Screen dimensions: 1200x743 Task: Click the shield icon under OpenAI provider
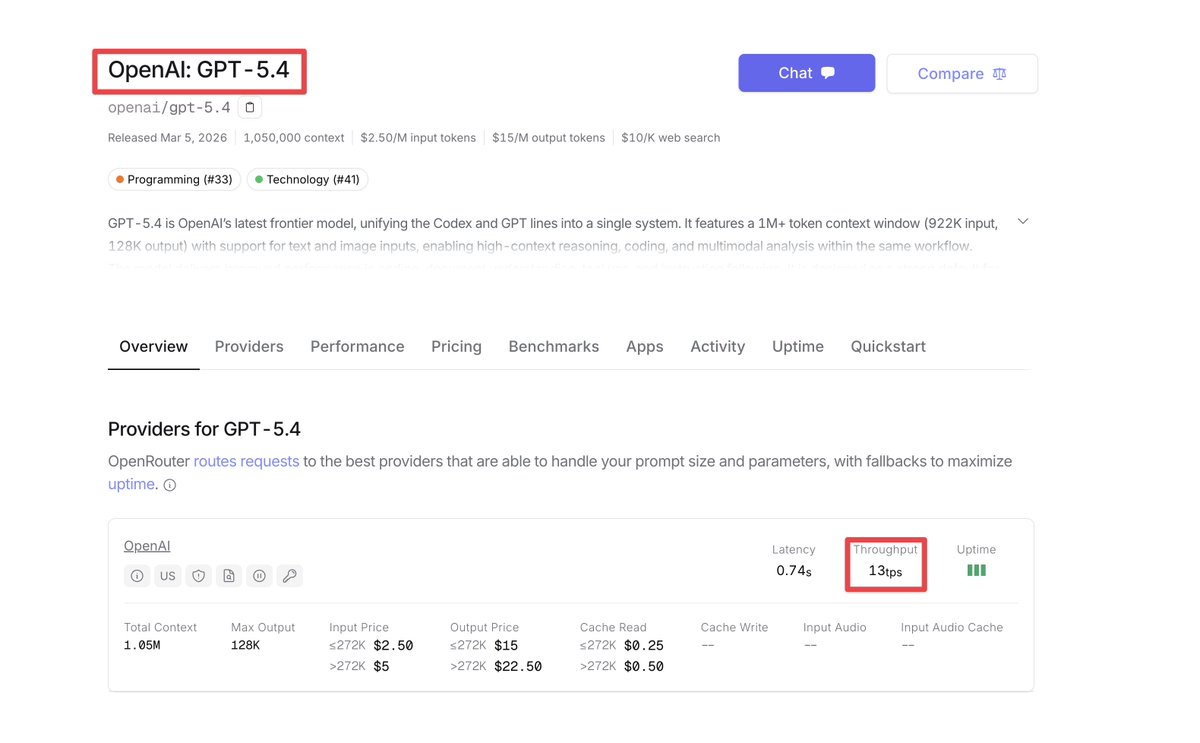198,576
